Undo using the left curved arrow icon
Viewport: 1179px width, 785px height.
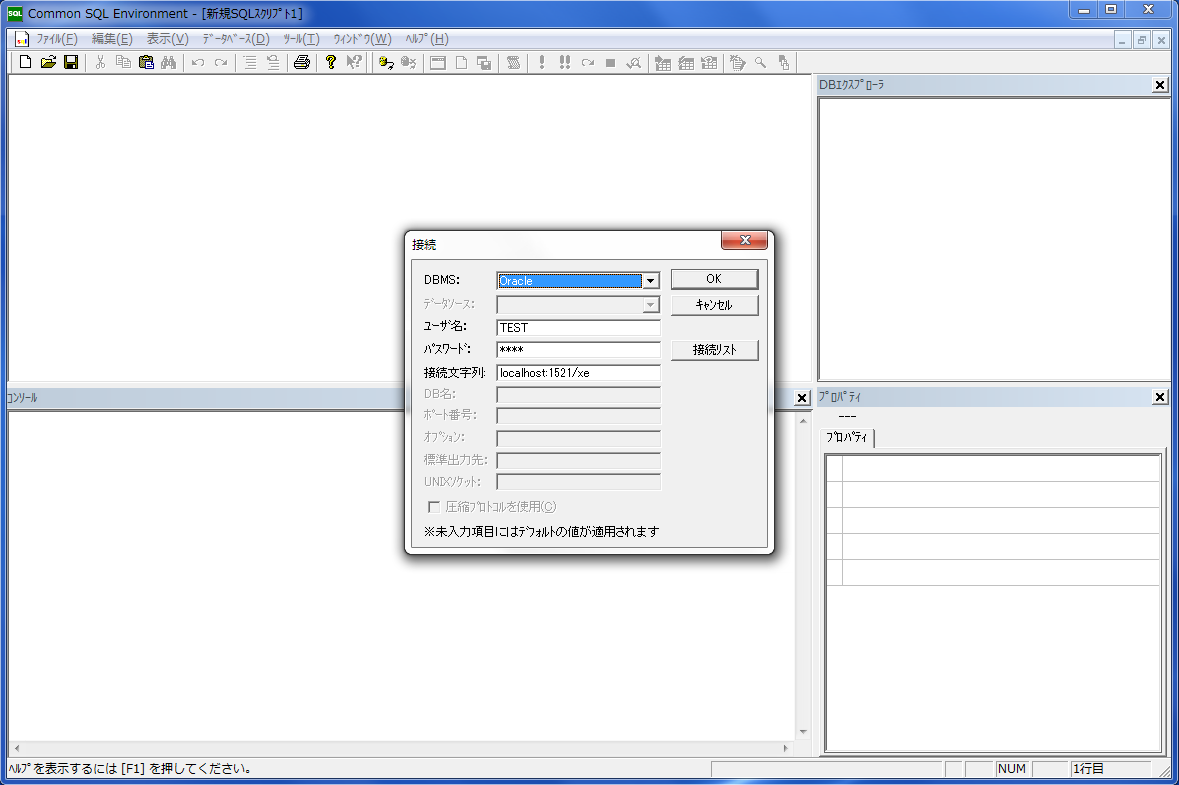[x=198, y=62]
